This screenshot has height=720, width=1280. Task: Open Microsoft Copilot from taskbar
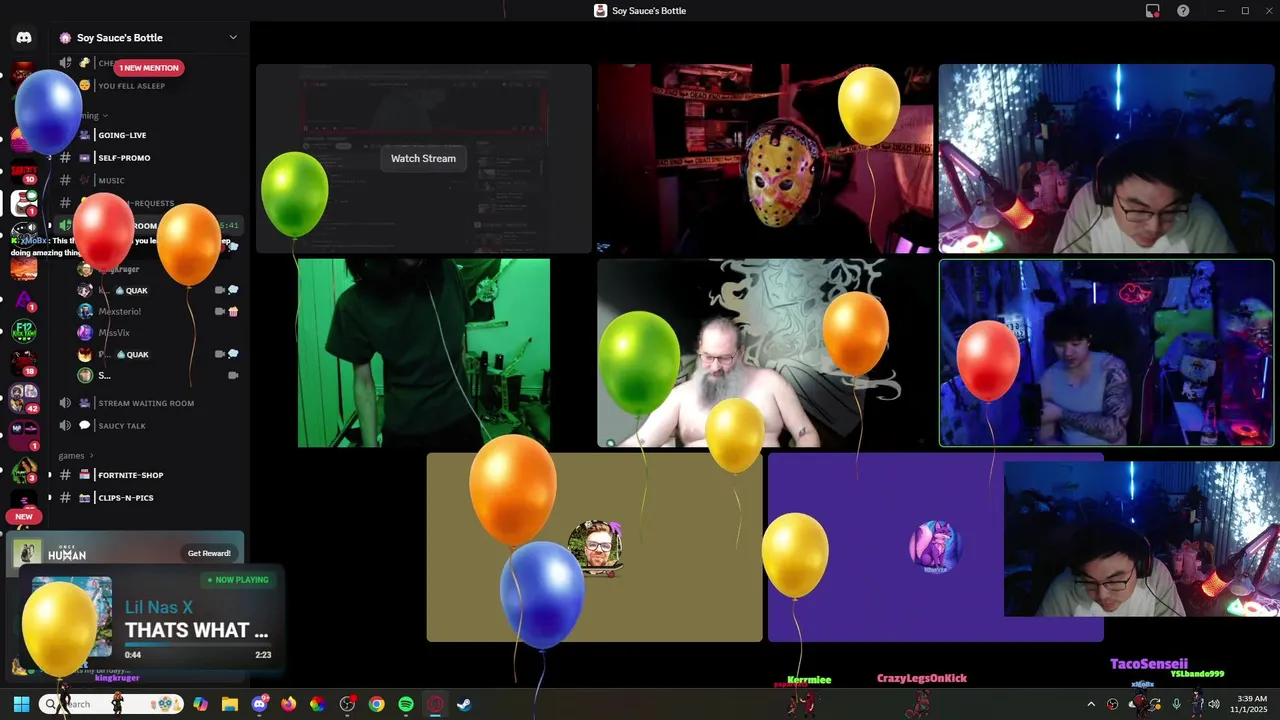click(x=201, y=704)
